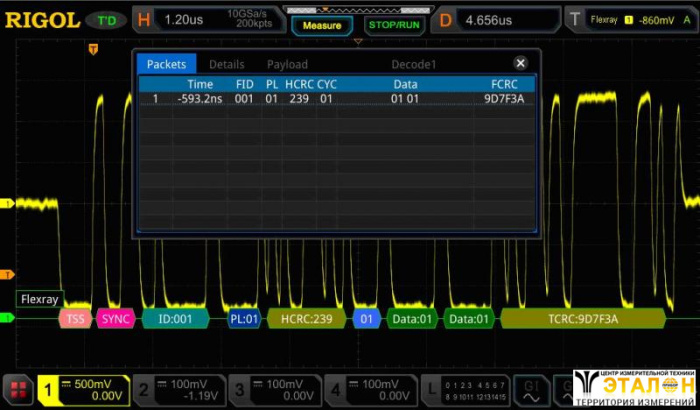Close the Decode1 packets window

pos(520,63)
